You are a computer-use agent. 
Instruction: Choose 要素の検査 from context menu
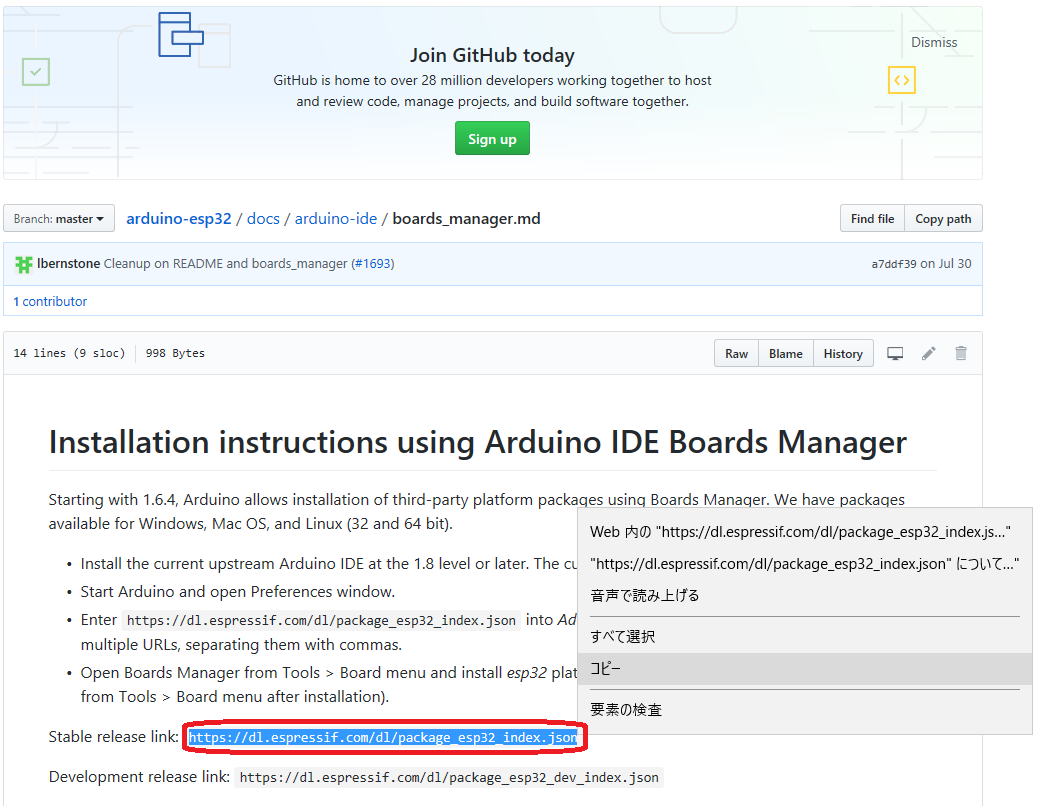point(805,710)
